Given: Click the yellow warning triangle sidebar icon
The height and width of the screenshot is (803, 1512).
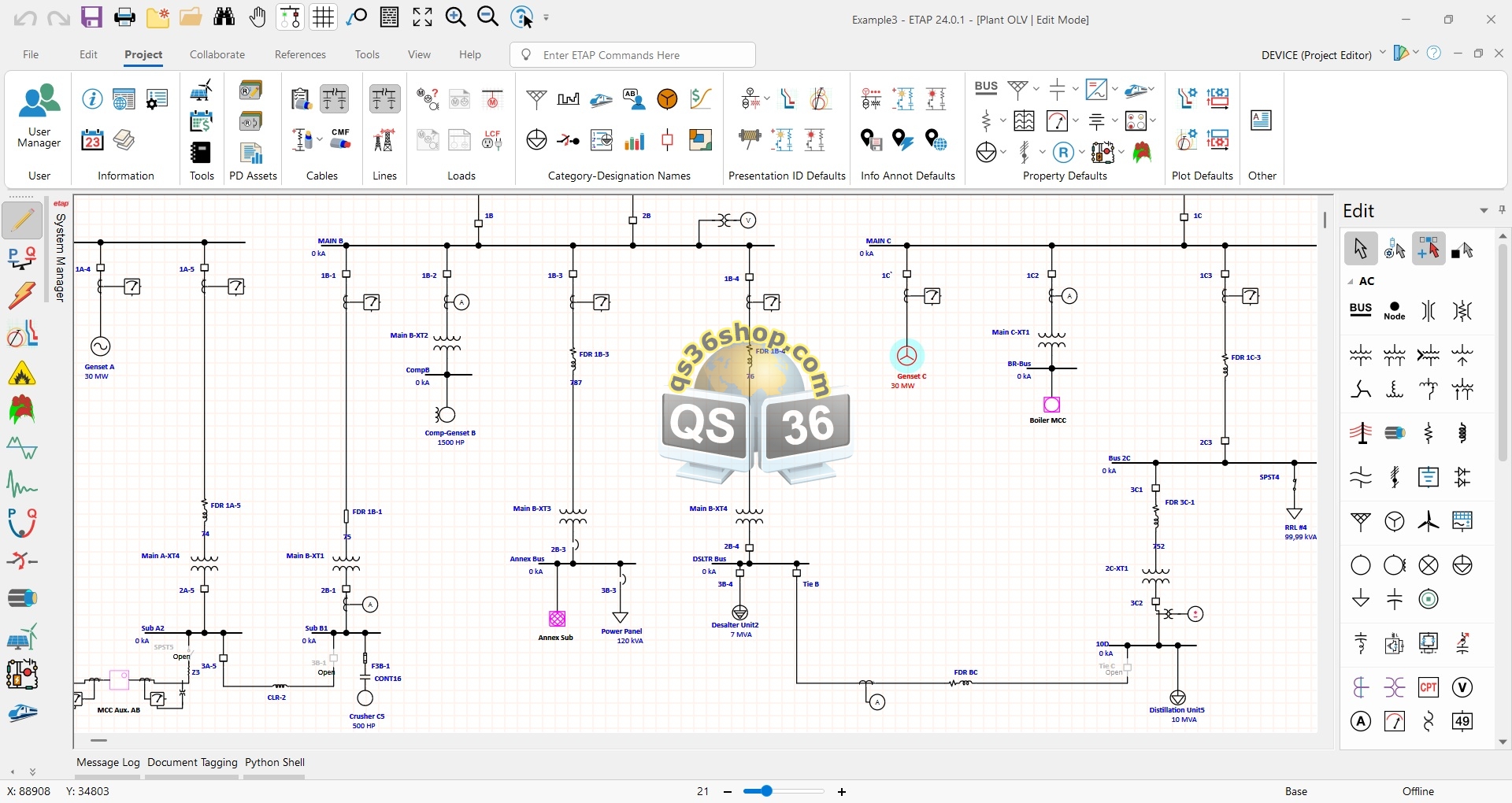Looking at the screenshot, I should click(x=22, y=373).
